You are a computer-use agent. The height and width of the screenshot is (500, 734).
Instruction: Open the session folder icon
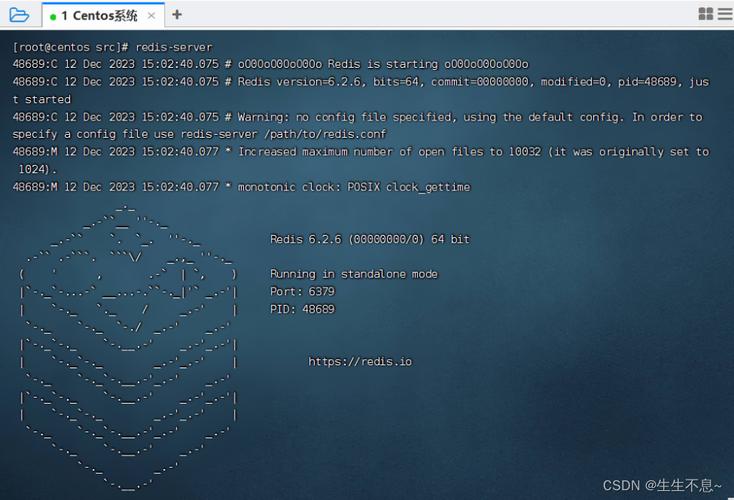point(19,15)
